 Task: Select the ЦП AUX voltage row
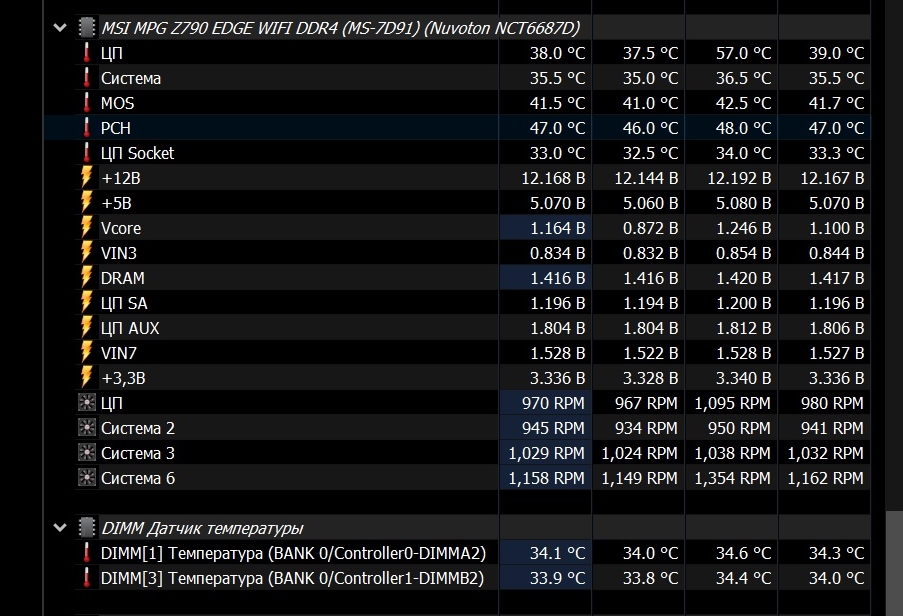[130, 328]
